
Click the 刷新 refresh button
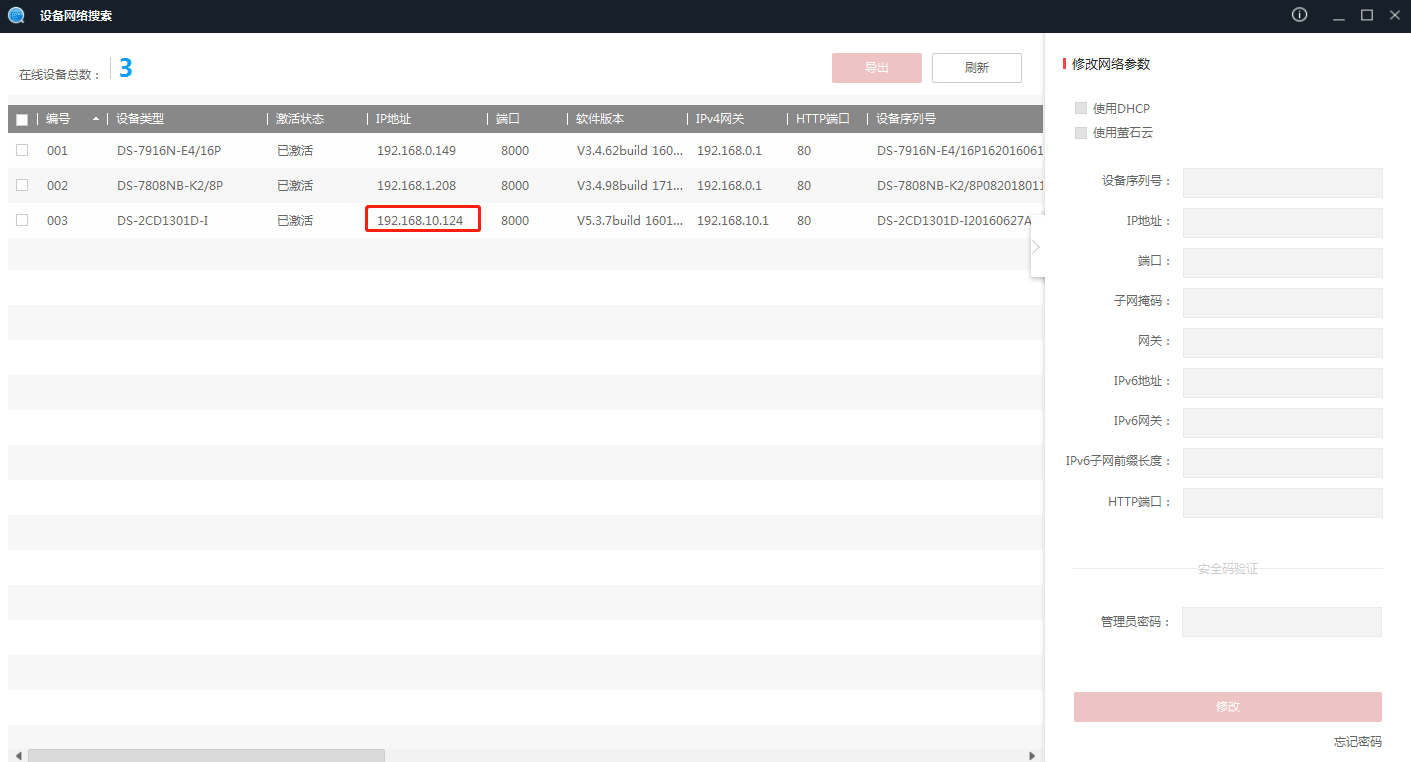coord(976,68)
